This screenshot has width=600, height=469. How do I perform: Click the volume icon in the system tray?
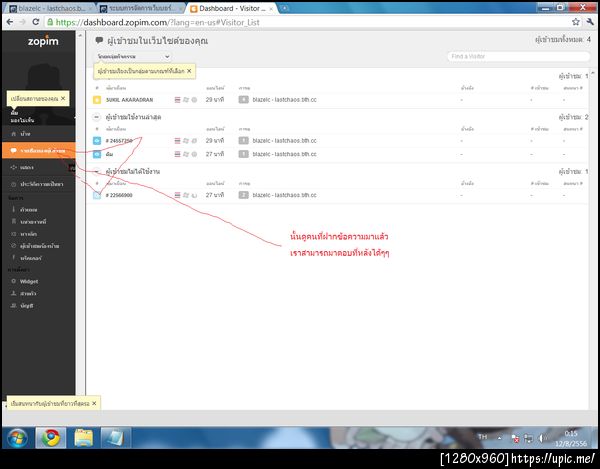tap(541, 438)
